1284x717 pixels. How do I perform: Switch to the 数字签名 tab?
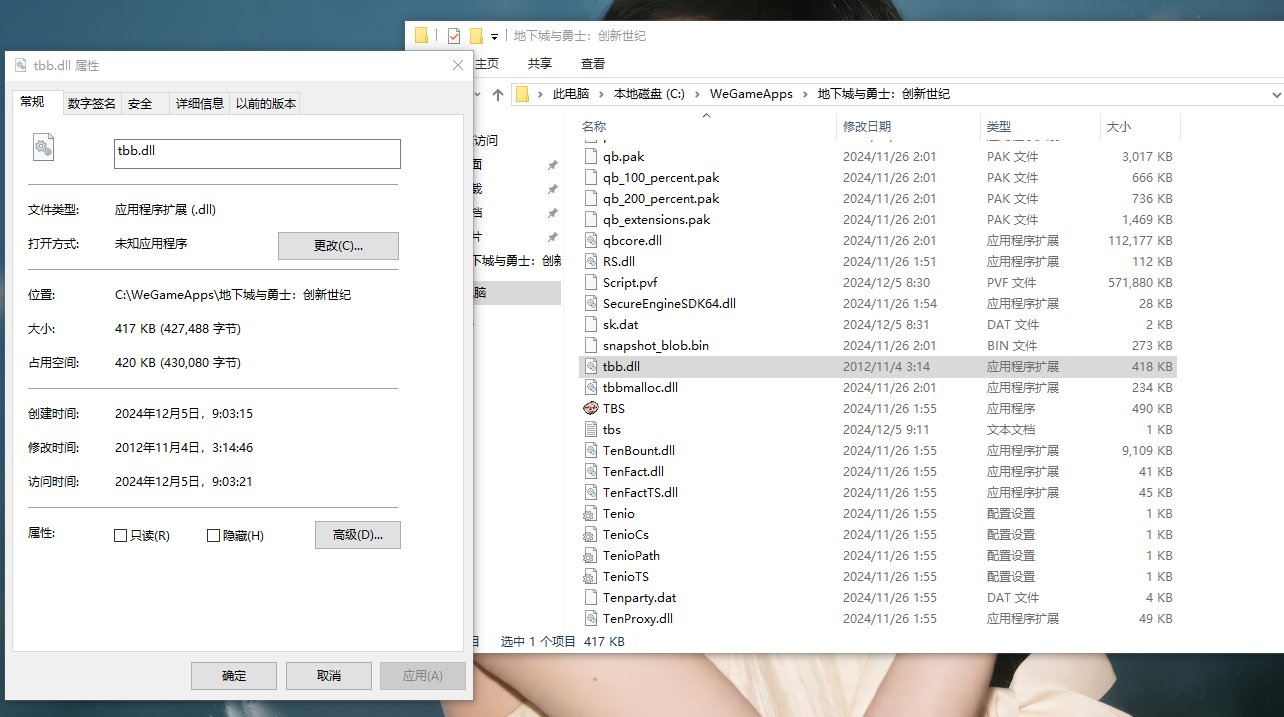(90, 102)
